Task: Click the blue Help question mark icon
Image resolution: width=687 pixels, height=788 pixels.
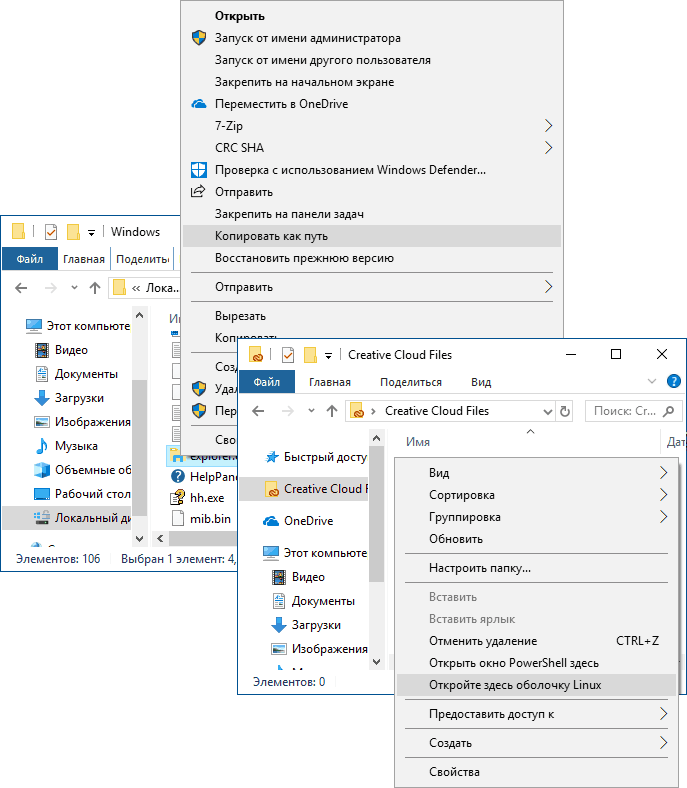Action: point(673,381)
